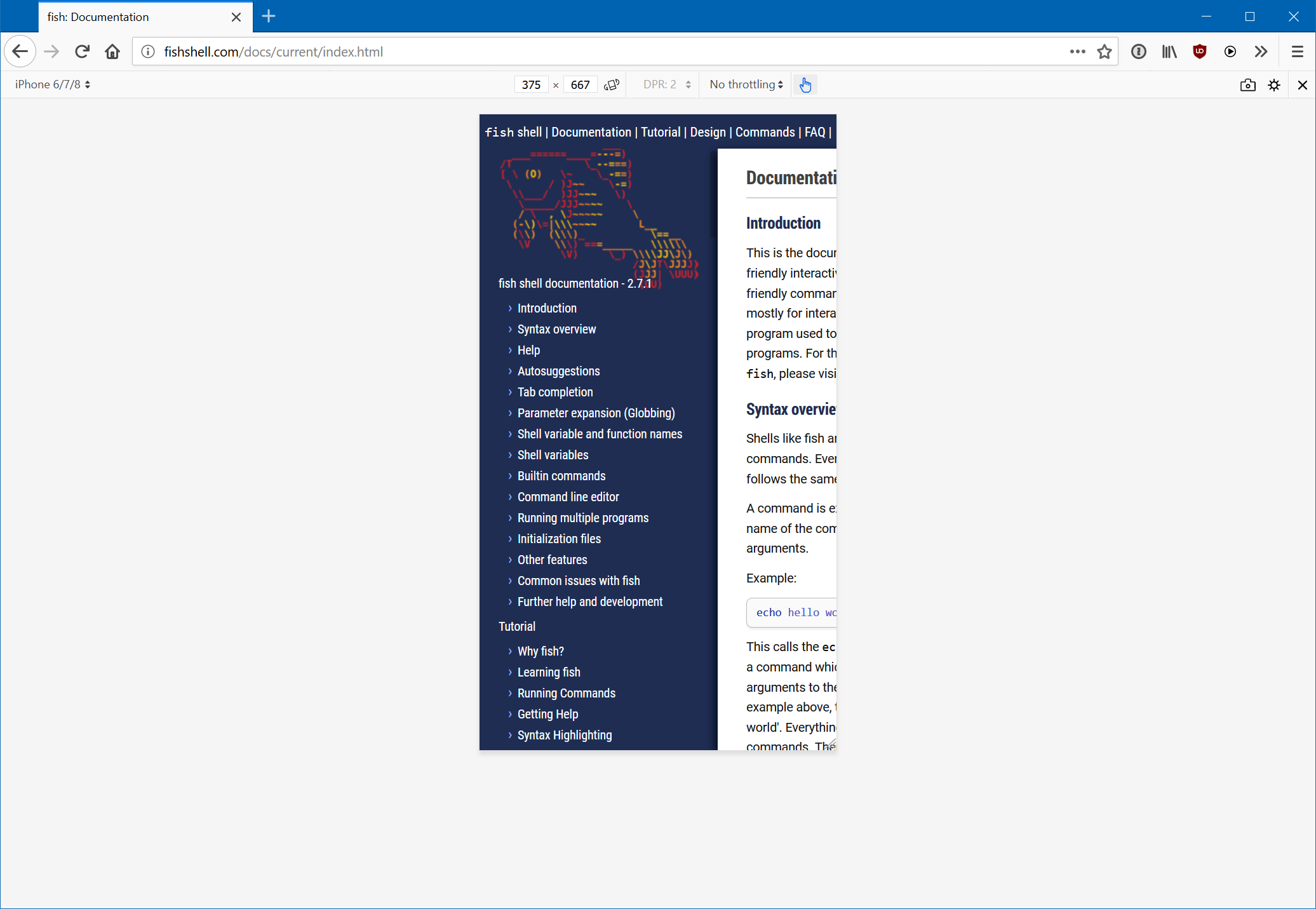The image size is (1316, 909).
Task: Take a screenshot of the responsive viewport
Action: (1247, 84)
